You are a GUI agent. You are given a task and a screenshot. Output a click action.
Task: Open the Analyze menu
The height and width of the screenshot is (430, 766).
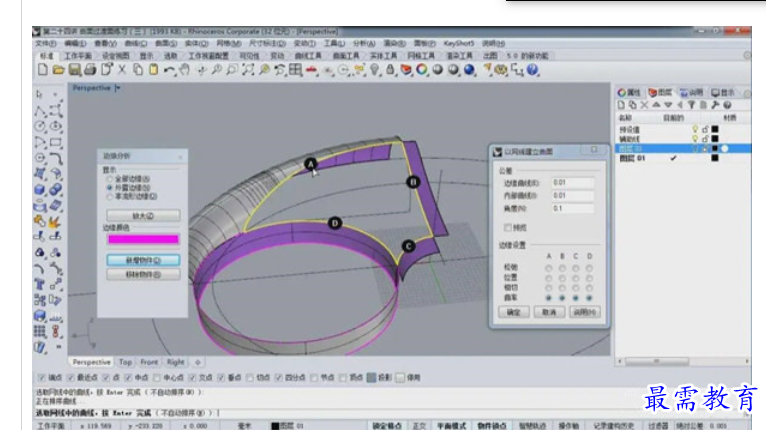pos(364,43)
